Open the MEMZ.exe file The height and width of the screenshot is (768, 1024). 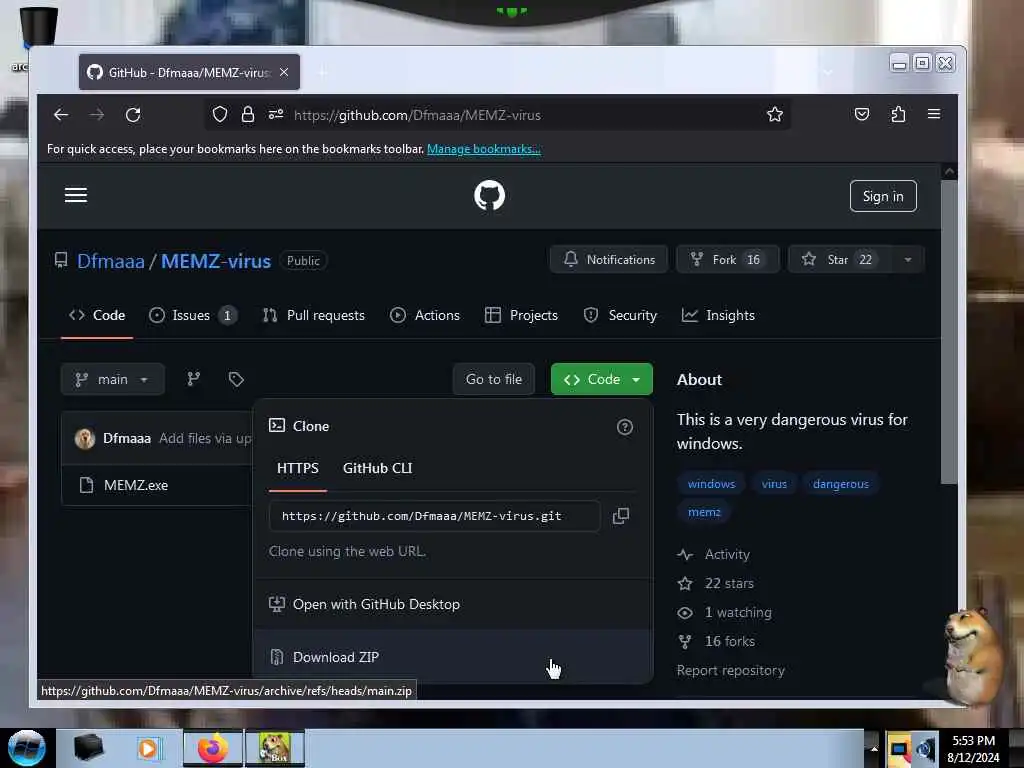[x=136, y=485]
